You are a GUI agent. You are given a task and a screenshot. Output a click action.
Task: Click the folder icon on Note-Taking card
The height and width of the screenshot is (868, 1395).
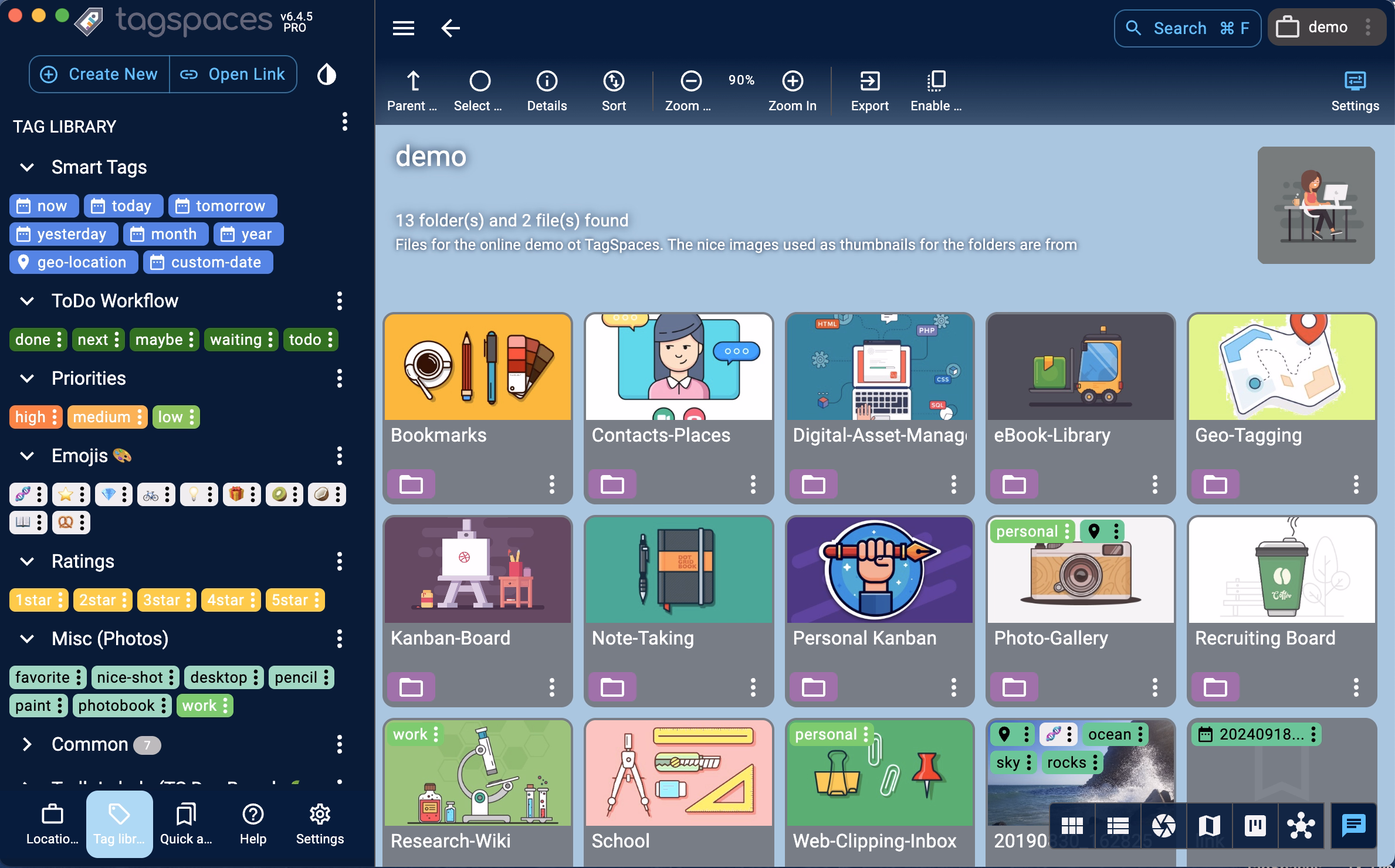pyautogui.click(x=612, y=687)
